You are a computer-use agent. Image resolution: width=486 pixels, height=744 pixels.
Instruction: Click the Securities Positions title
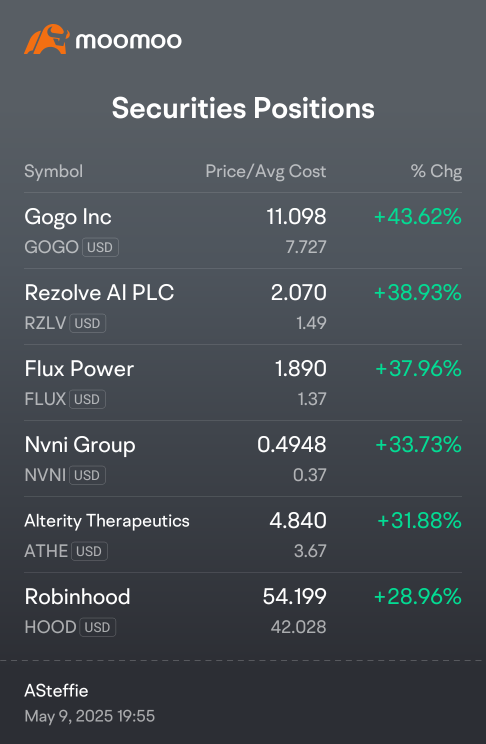click(x=243, y=108)
